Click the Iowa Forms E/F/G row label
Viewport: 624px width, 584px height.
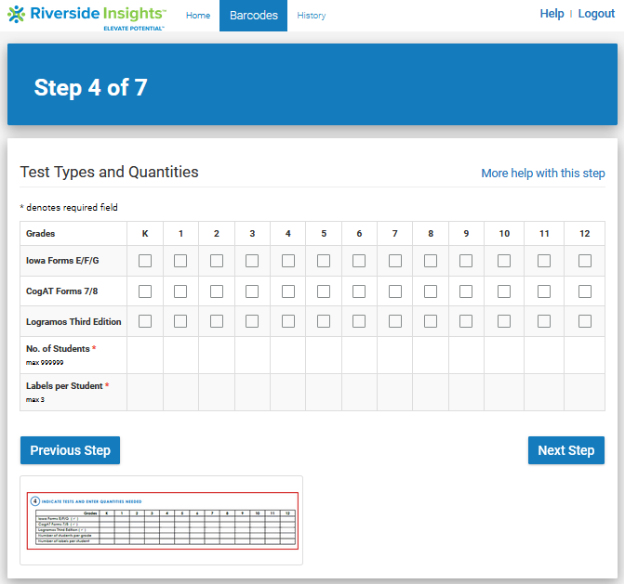62,261
